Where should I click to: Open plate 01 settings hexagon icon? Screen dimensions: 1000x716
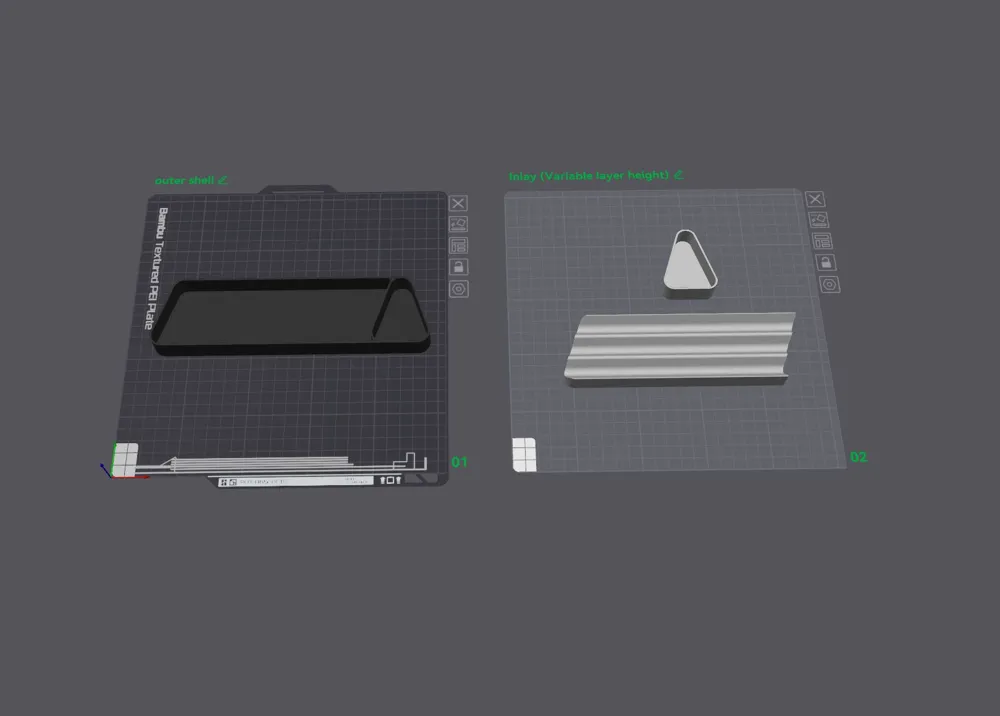458,289
